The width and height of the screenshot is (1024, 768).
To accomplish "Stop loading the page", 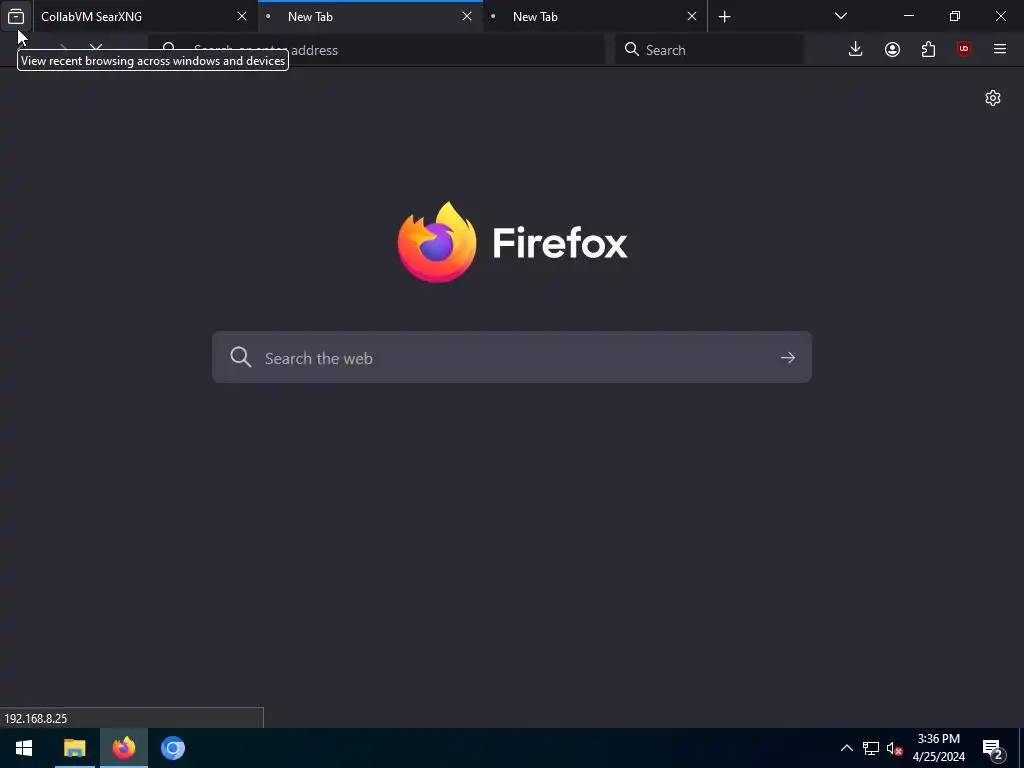I will tap(96, 50).
